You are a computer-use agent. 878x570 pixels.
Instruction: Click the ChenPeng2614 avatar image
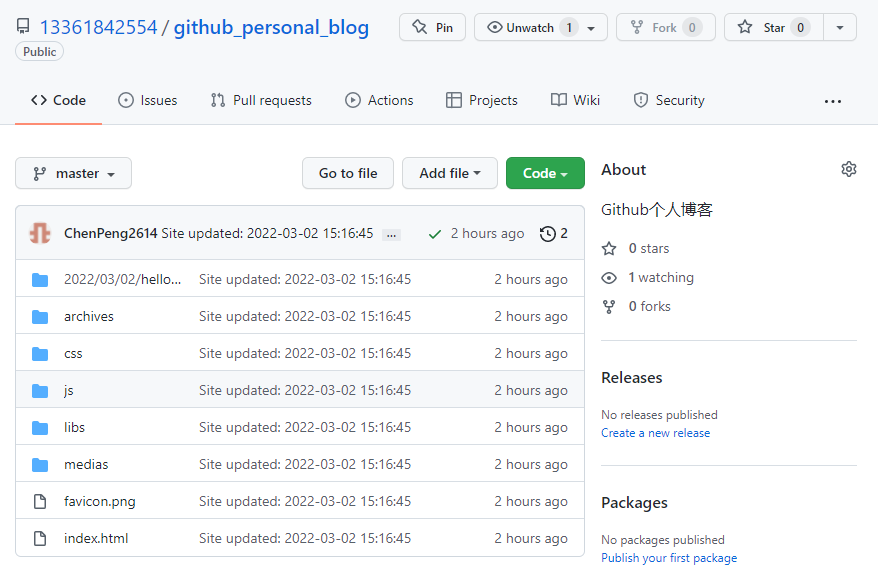coord(40,233)
